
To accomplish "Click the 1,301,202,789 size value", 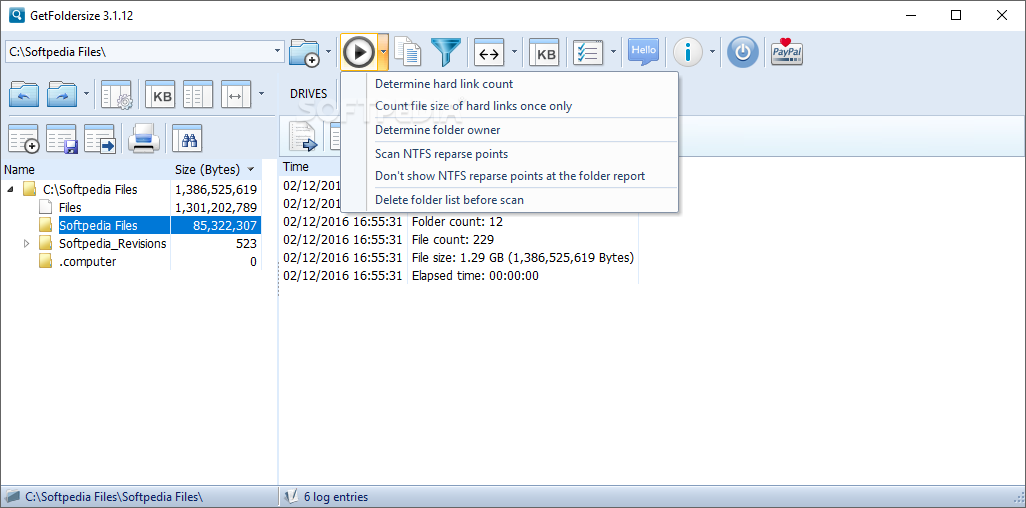I will (216, 208).
